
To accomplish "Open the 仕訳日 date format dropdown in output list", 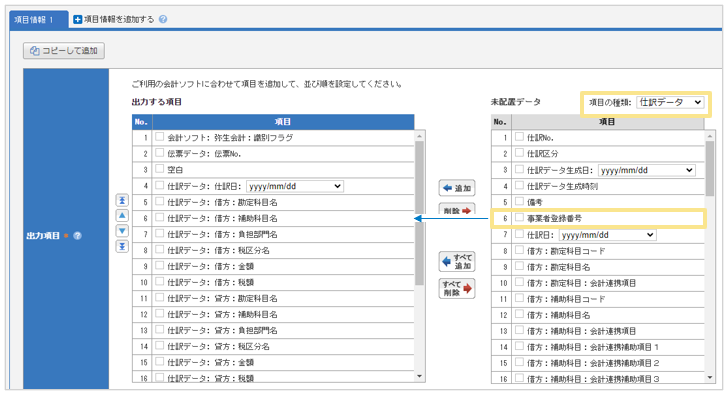I will pyautogui.click(x=294, y=186).
